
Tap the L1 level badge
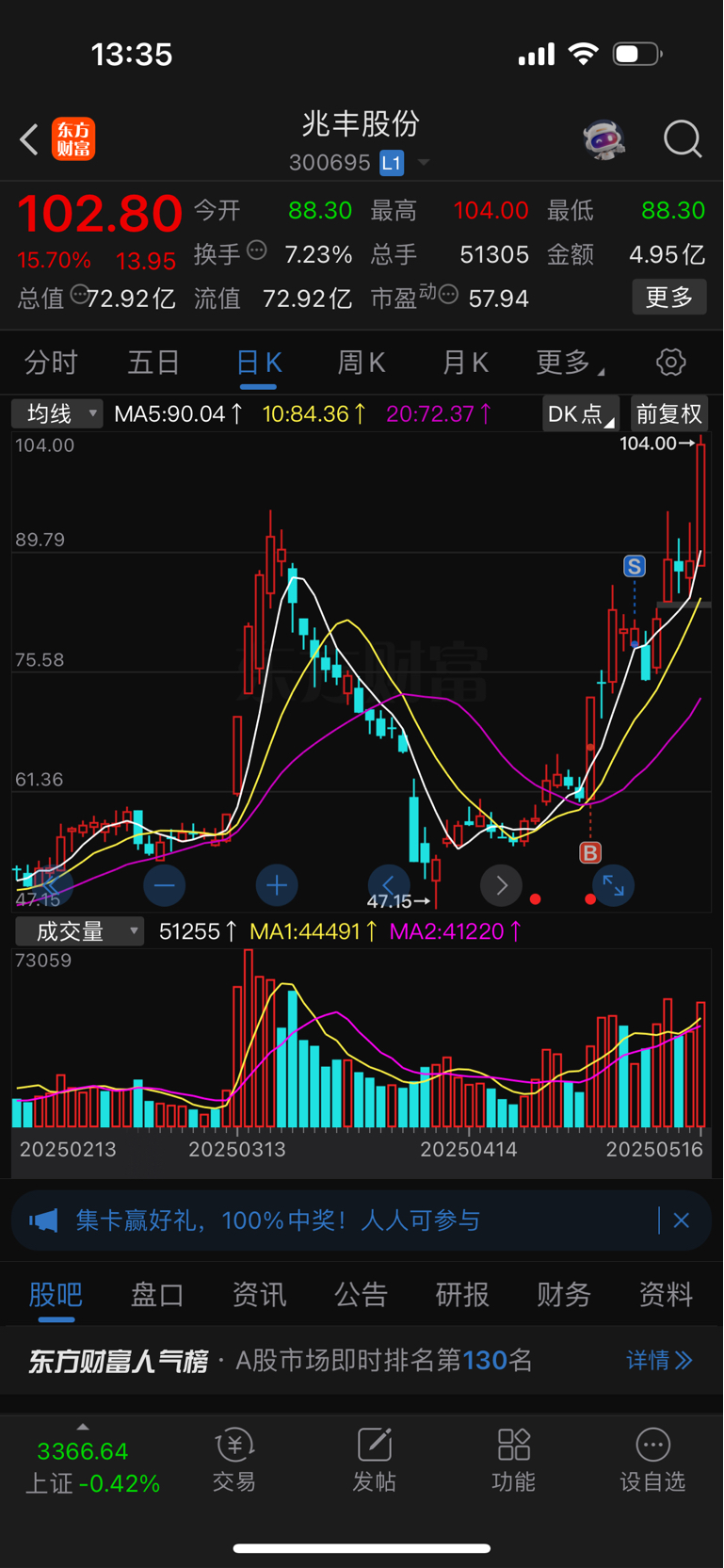392,163
